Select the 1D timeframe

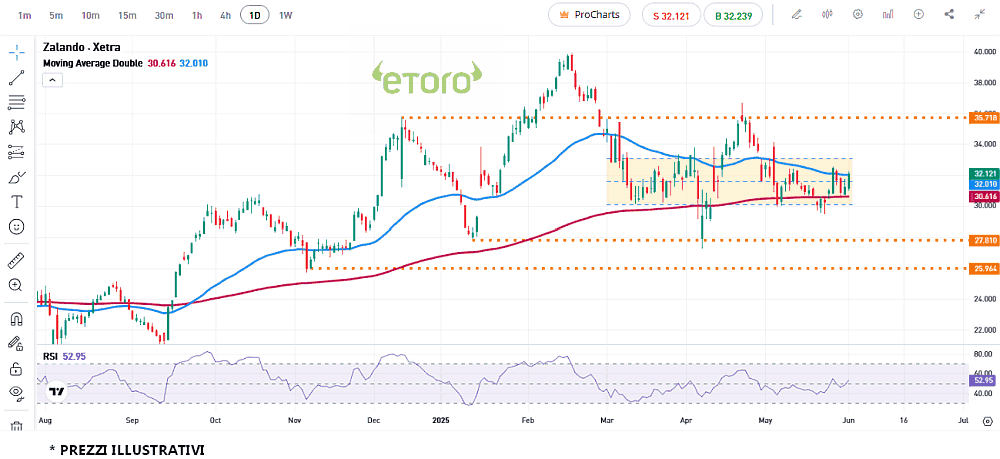tap(254, 15)
